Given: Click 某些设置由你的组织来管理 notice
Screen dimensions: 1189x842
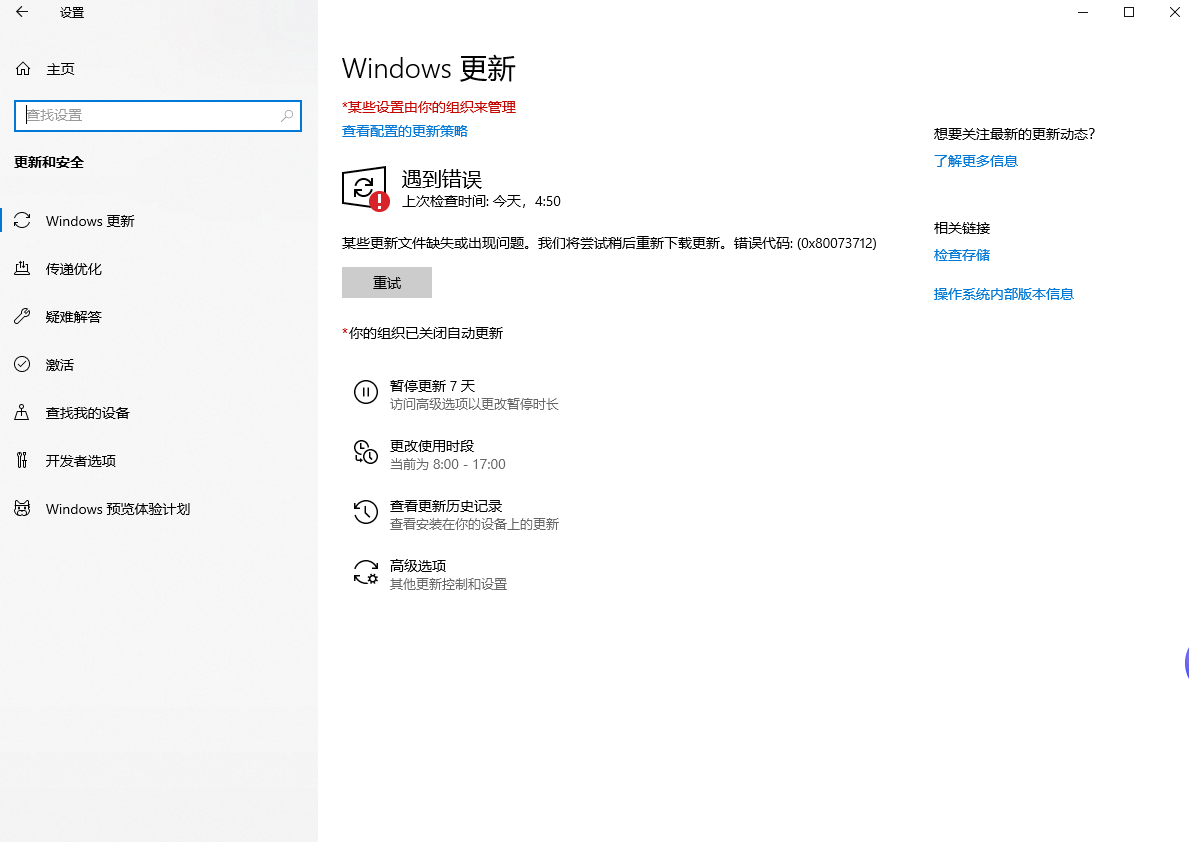Looking at the screenshot, I should (x=429, y=107).
